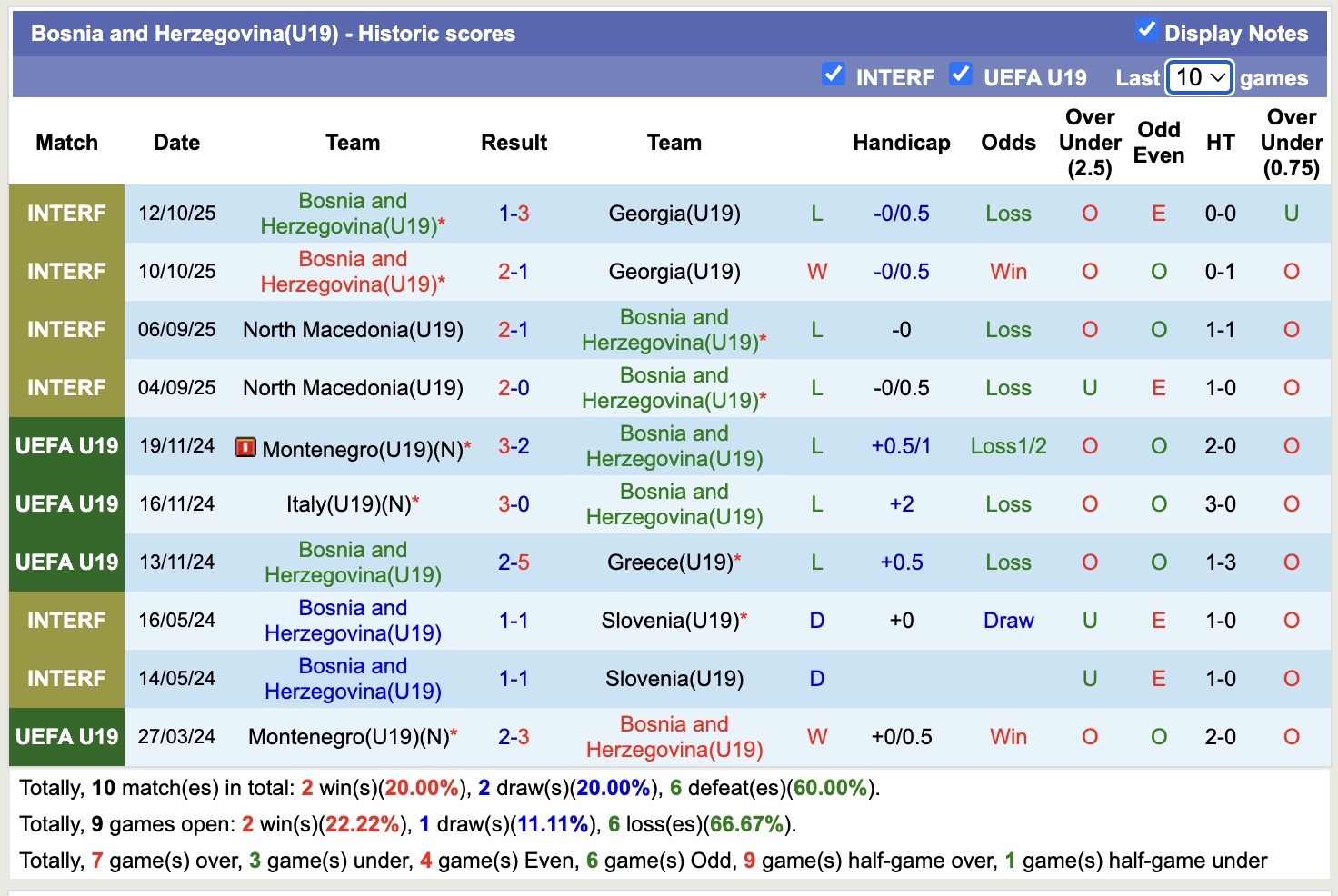
Task: Uncheck the Display Notes checkbox
Action: pyautogui.click(x=1146, y=30)
